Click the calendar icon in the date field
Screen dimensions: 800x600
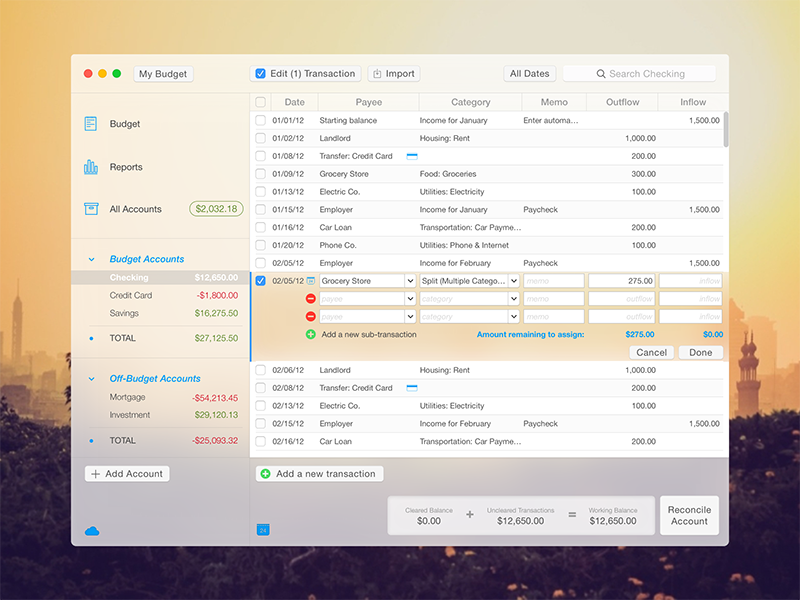point(310,281)
